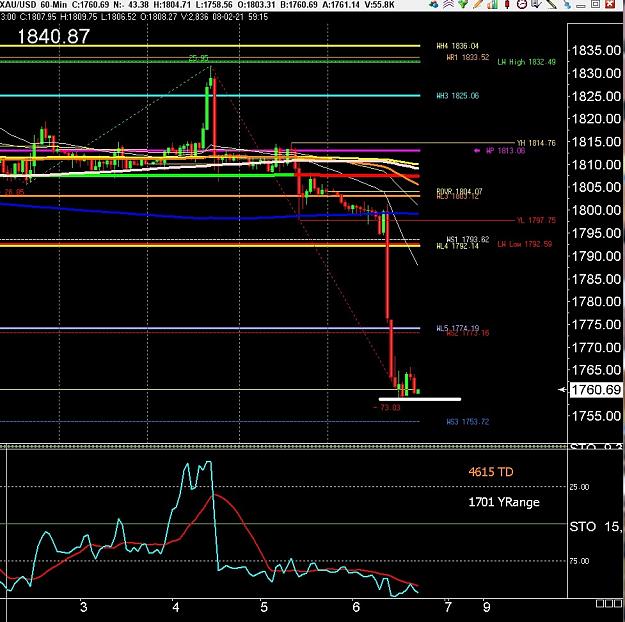
Task: Click the stacked chevrons indicator icon
Action: [x=448, y=4]
